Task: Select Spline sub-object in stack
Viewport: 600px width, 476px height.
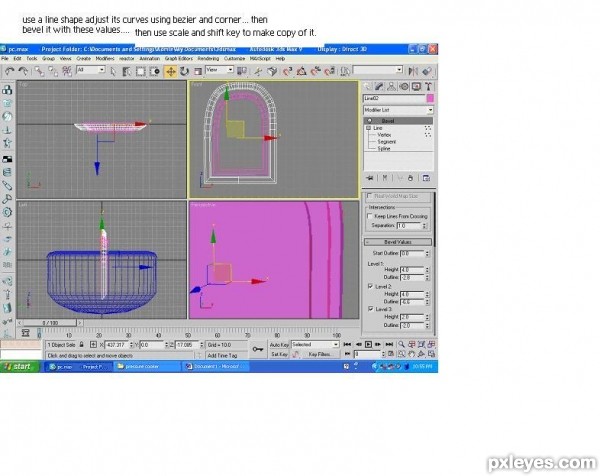Action: (384, 148)
